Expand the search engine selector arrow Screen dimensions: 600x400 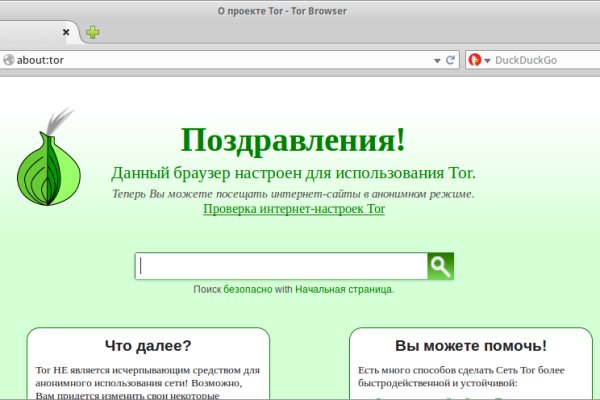click(487, 60)
